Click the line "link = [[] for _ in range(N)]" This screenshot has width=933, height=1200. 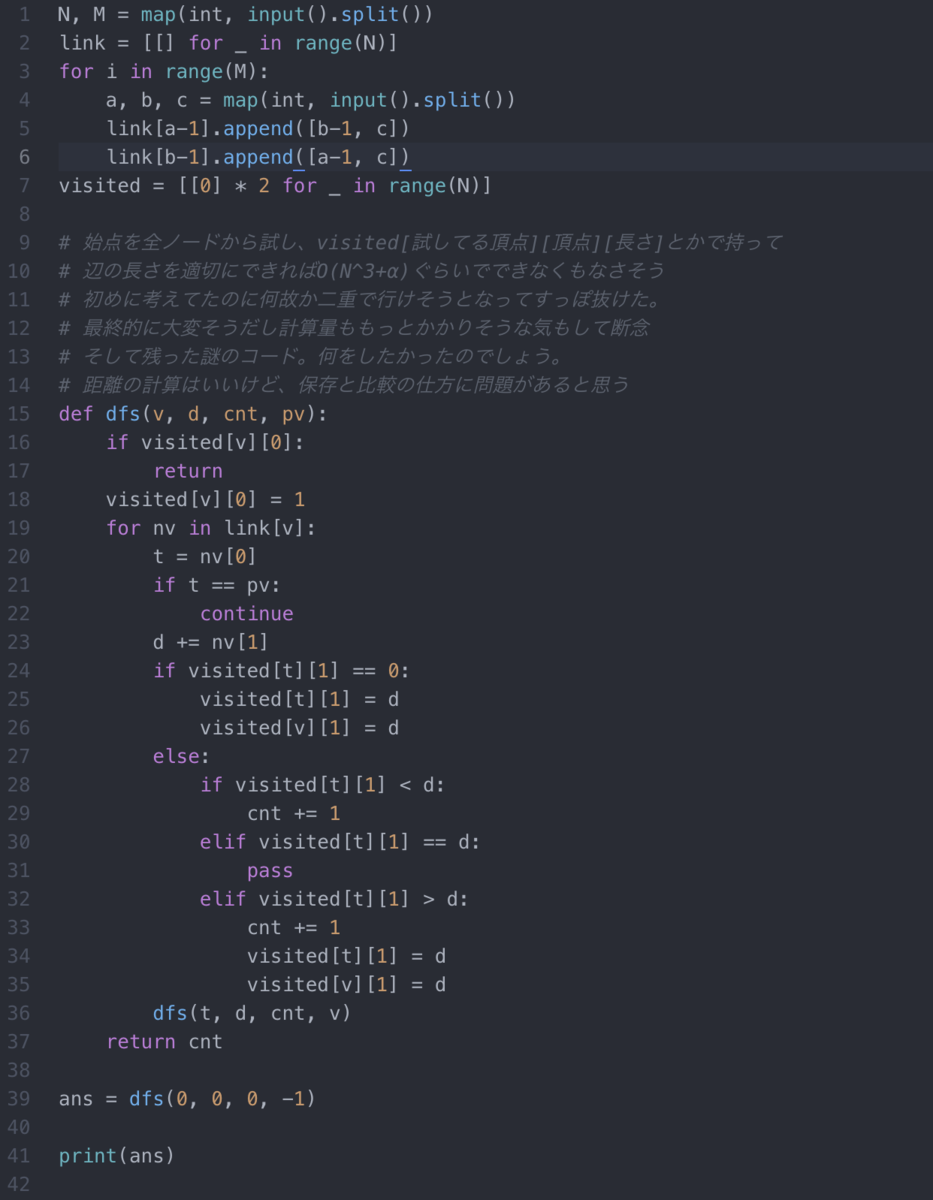point(228,43)
